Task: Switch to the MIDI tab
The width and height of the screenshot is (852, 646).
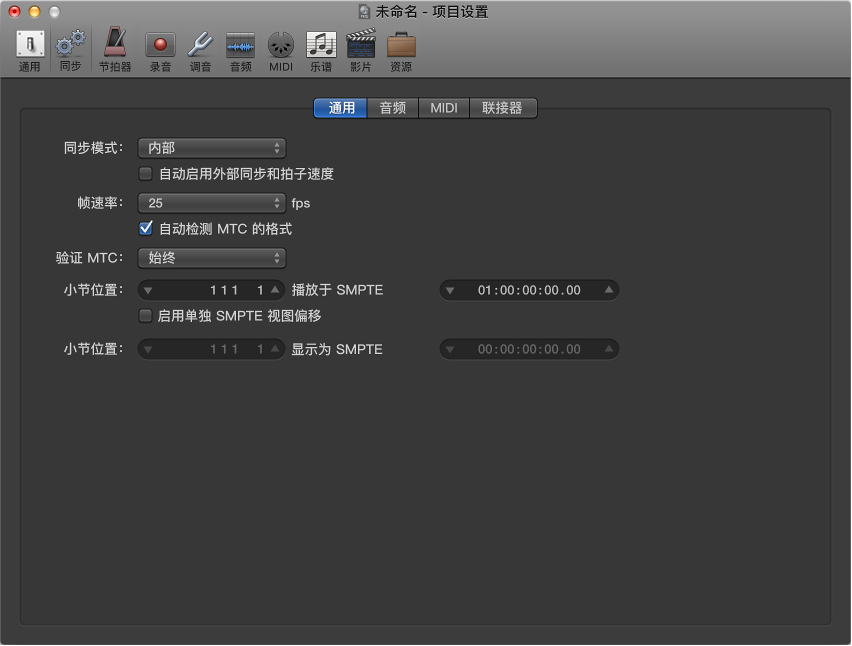Action: pos(444,108)
